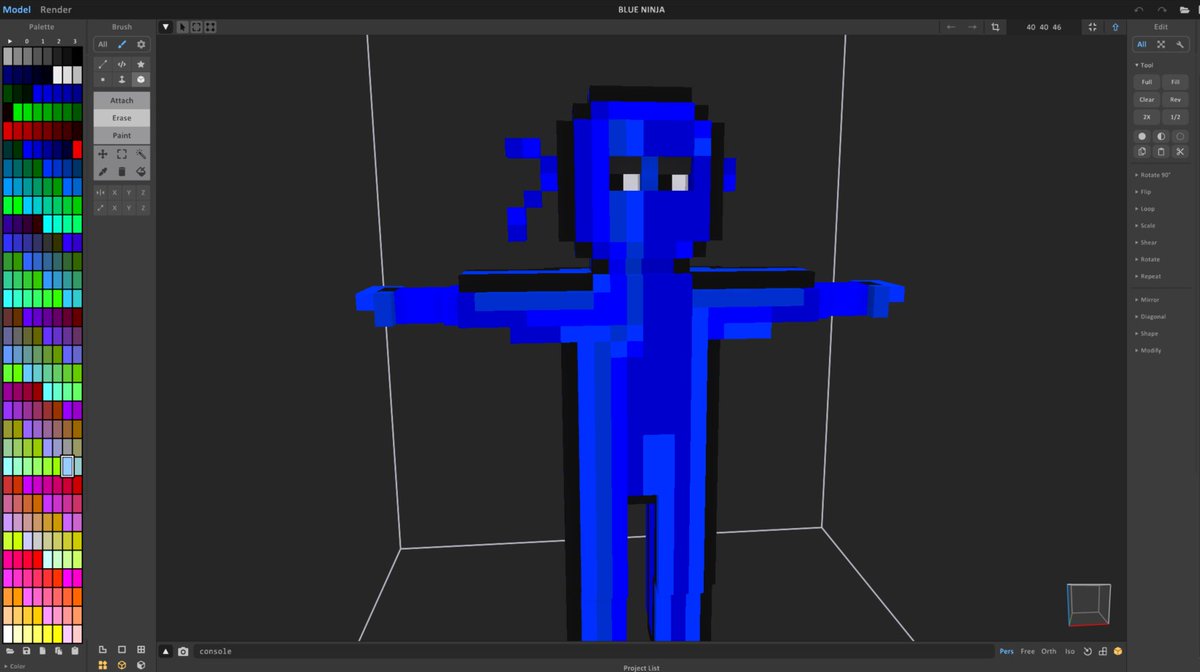This screenshot has height=672, width=1200.
Task: Expand the Loop section
Action: 1145,209
